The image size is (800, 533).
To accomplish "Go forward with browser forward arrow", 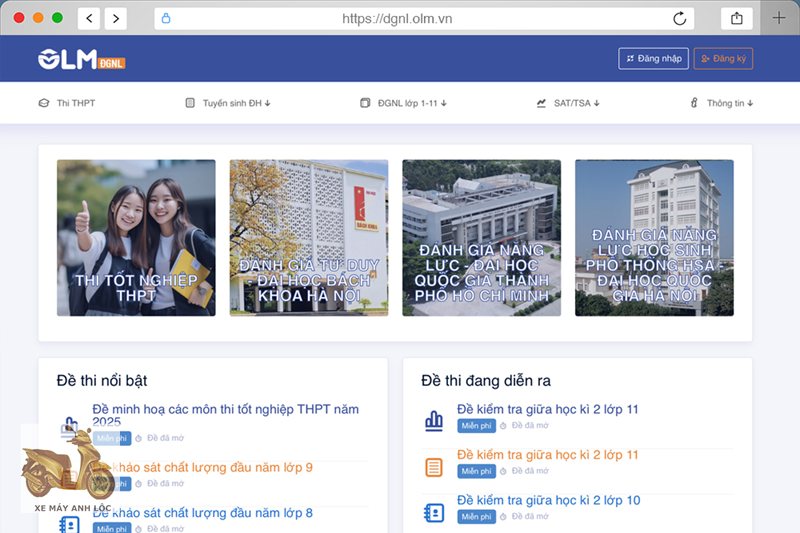I will [116, 19].
